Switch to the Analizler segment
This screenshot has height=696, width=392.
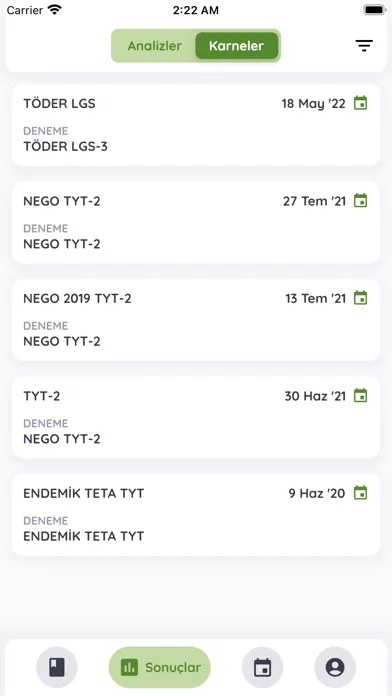click(154, 46)
